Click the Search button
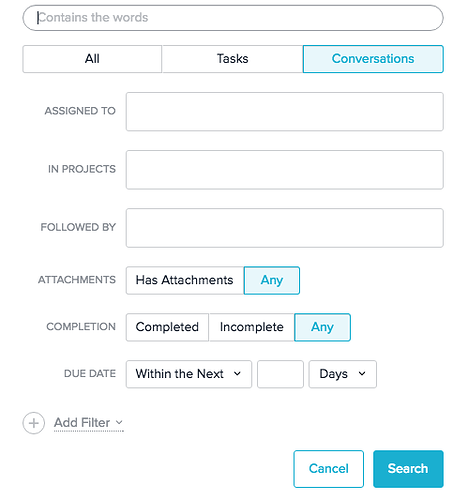This screenshot has width=468, height=500. pyautogui.click(x=408, y=469)
